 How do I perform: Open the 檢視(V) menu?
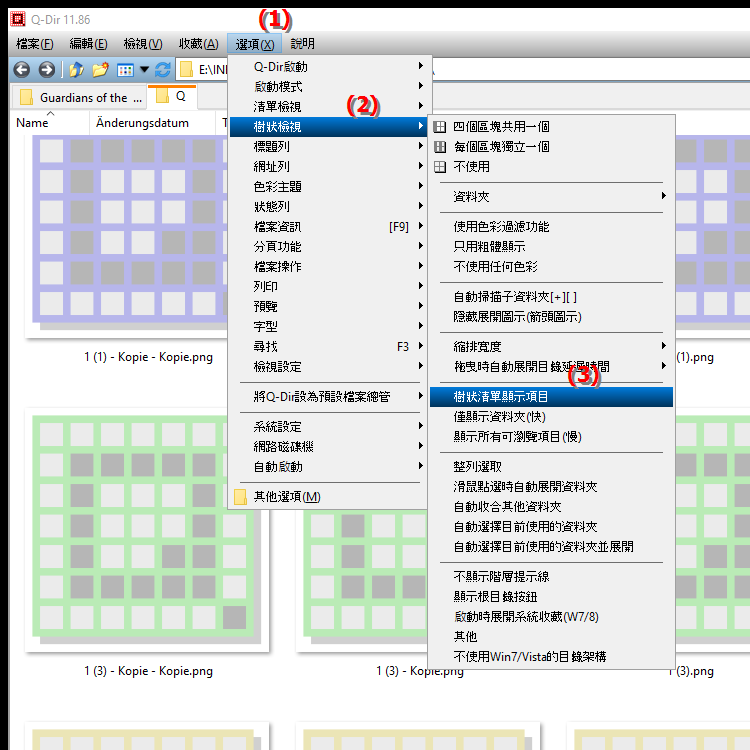click(x=143, y=44)
